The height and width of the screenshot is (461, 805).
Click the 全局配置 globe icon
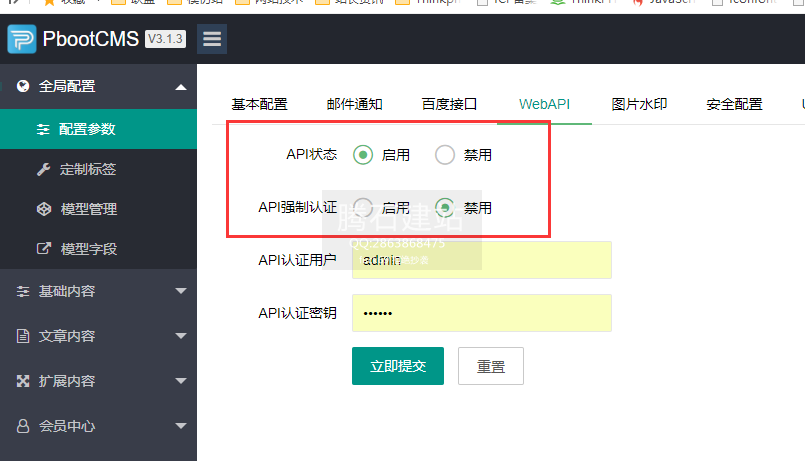click(x=23, y=87)
